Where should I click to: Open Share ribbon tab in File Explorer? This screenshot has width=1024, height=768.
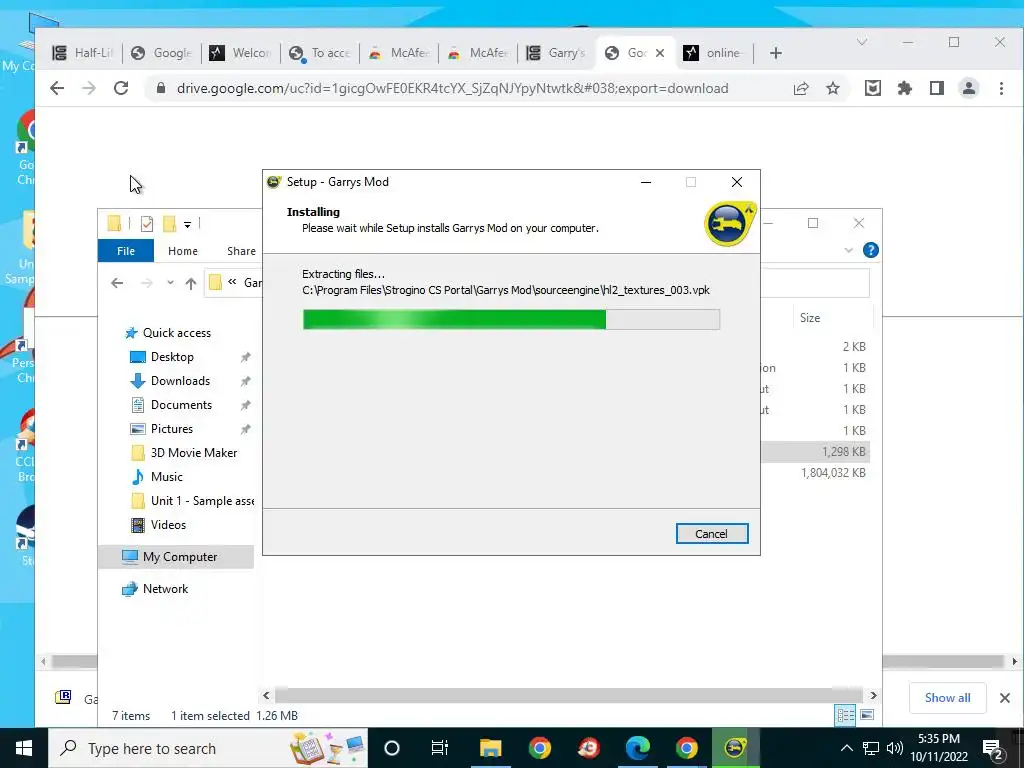(x=241, y=251)
